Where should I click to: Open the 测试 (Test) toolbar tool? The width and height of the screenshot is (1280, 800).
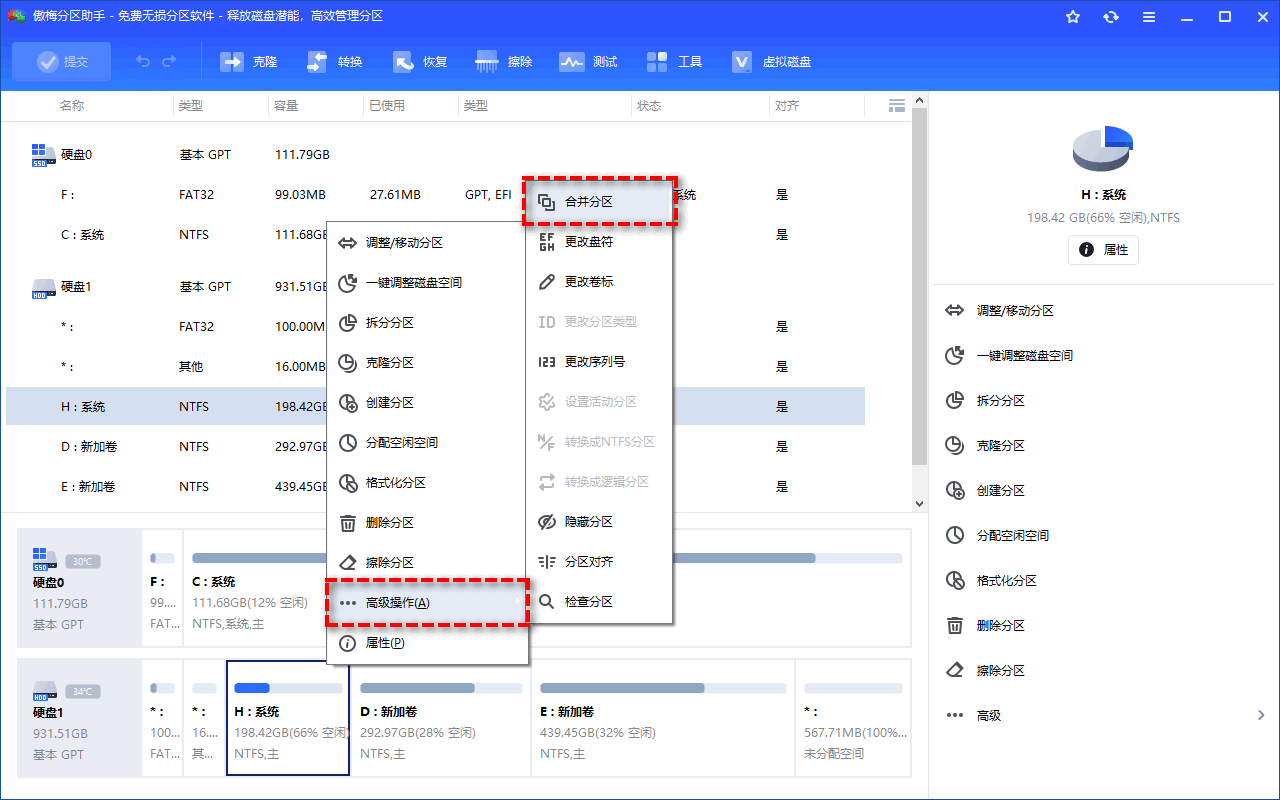pyautogui.click(x=589, y=62)
